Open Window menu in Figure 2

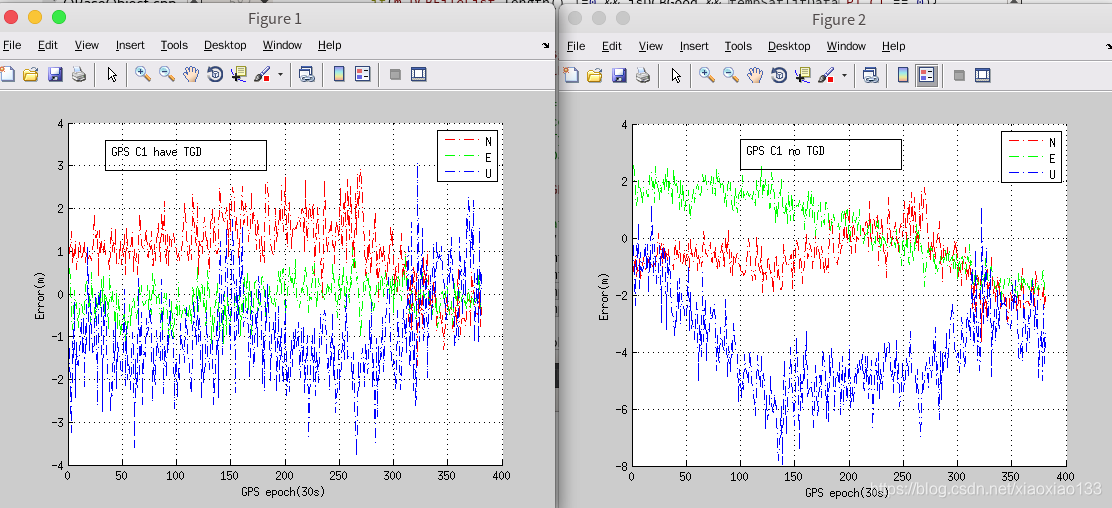(x=846, y=45)
